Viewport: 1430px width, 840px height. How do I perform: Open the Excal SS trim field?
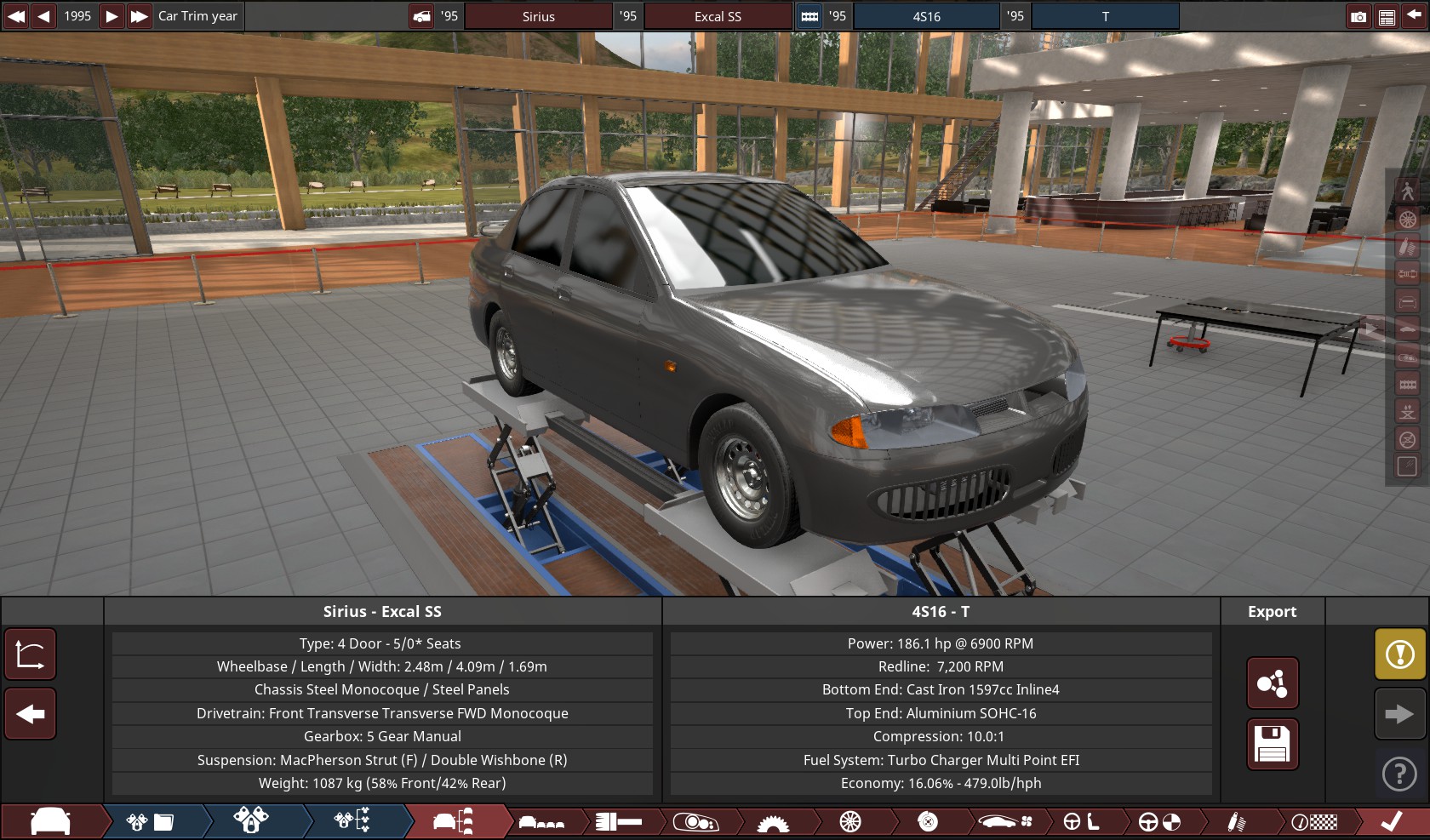718,16
